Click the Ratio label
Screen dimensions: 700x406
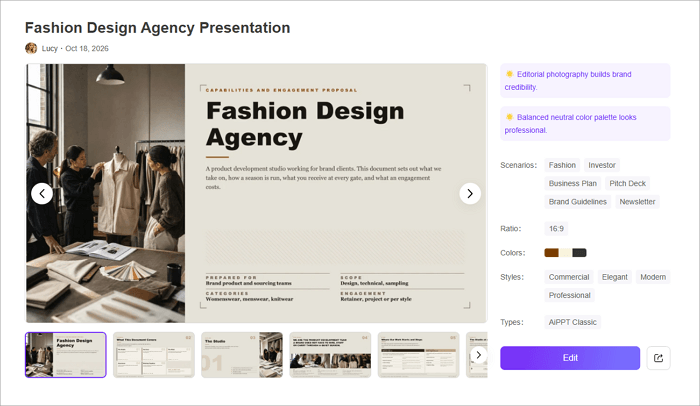tap(511, 229)
